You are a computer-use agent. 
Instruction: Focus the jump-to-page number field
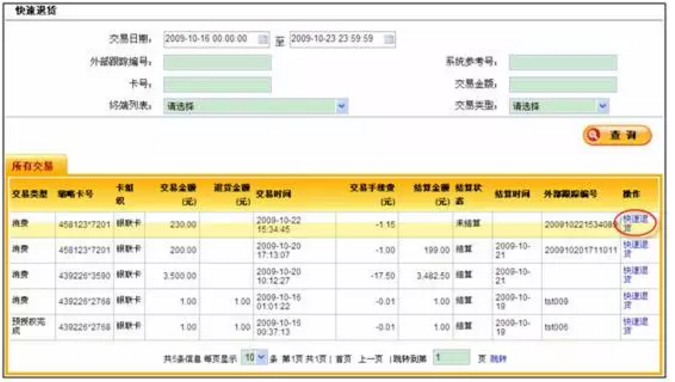pos(451,357)
